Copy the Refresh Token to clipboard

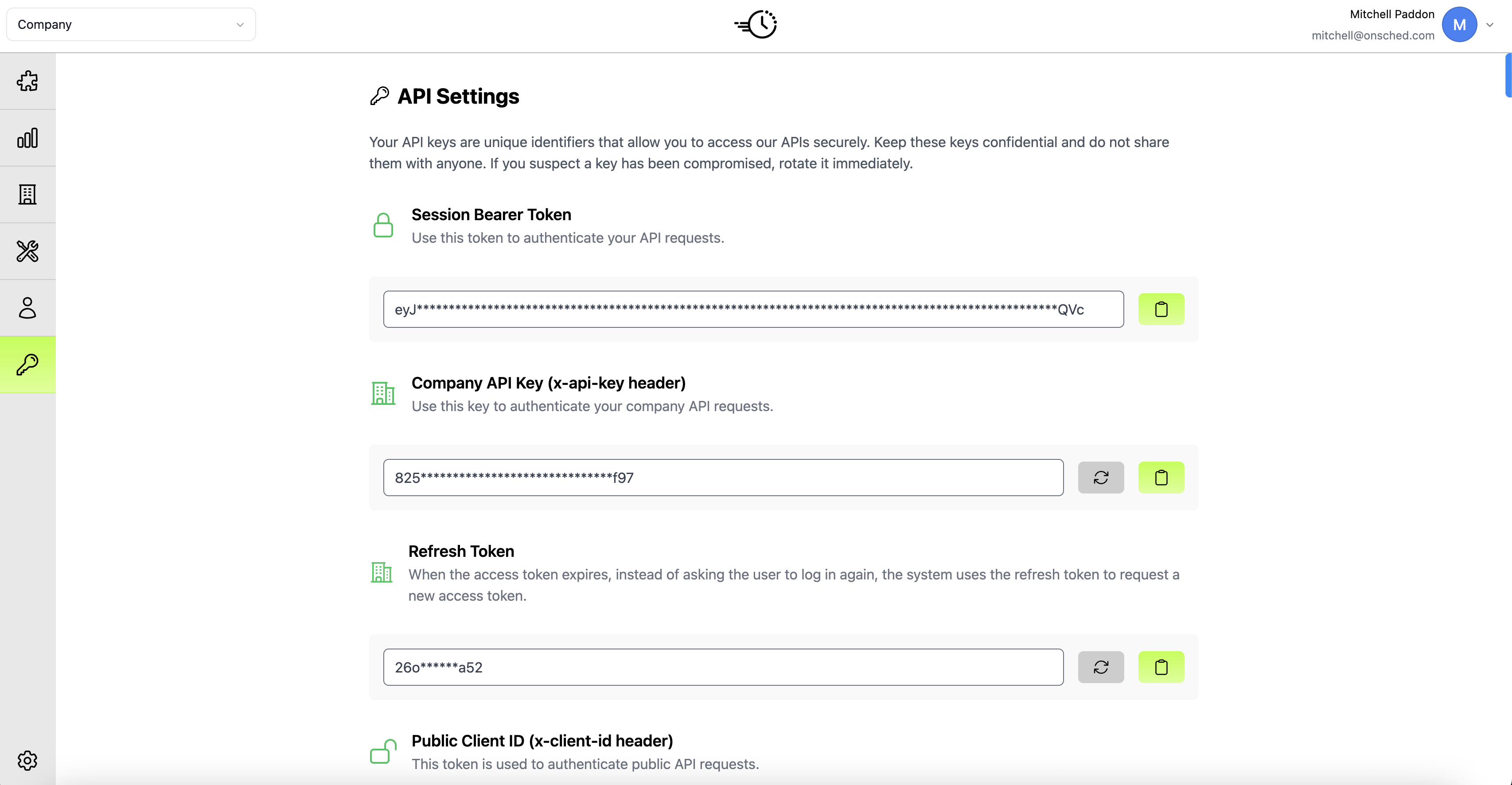[1161, 667]
